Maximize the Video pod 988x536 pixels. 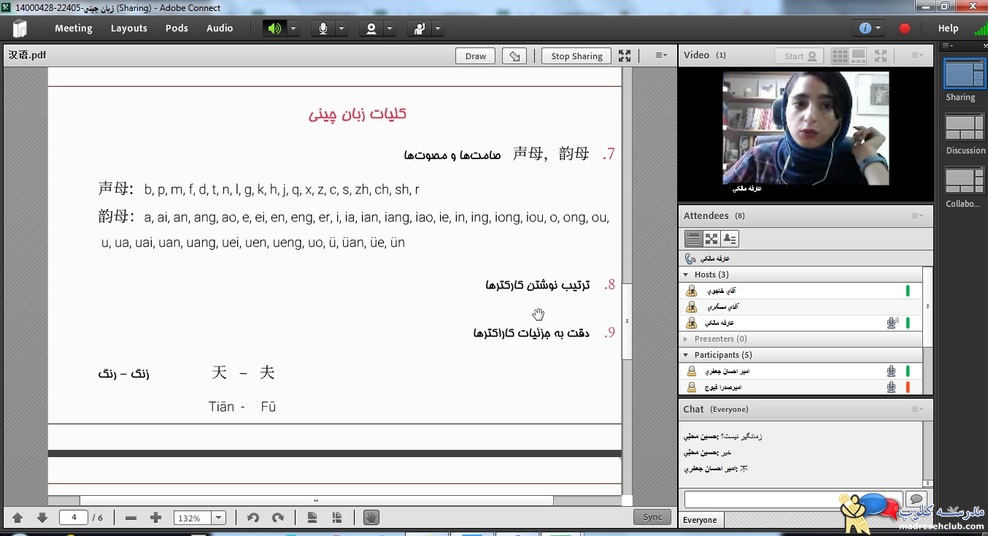(x=881, y=56)
